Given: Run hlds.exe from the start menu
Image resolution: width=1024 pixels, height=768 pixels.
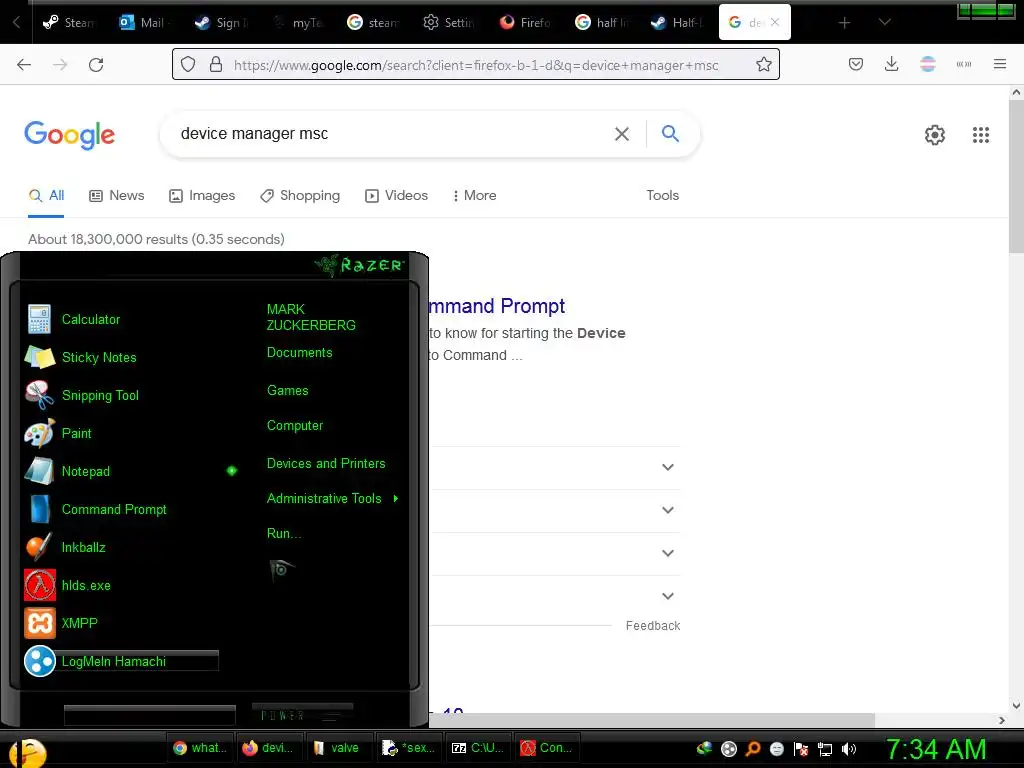Looking at the screenshot, I should 86,585.
